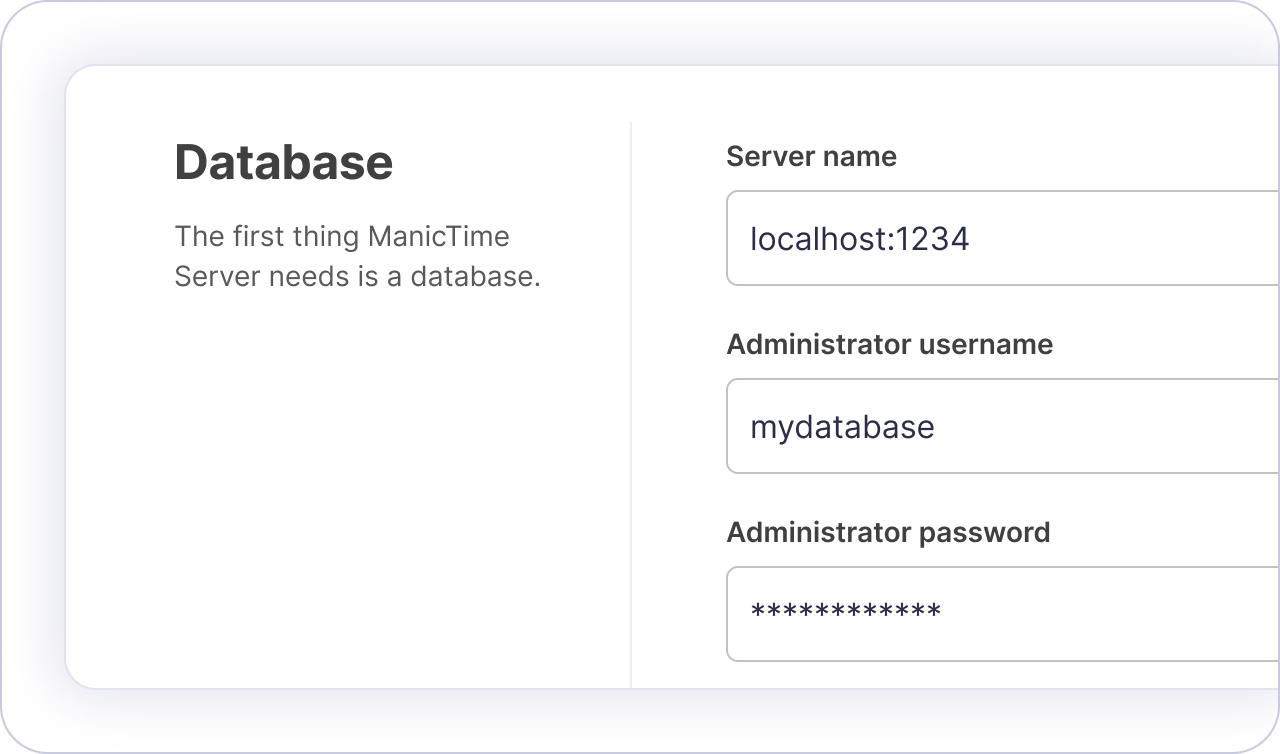Click the "Database" section heading
Image resolution: width=1280 pixels, height=754 pixels.
(283, 162)
